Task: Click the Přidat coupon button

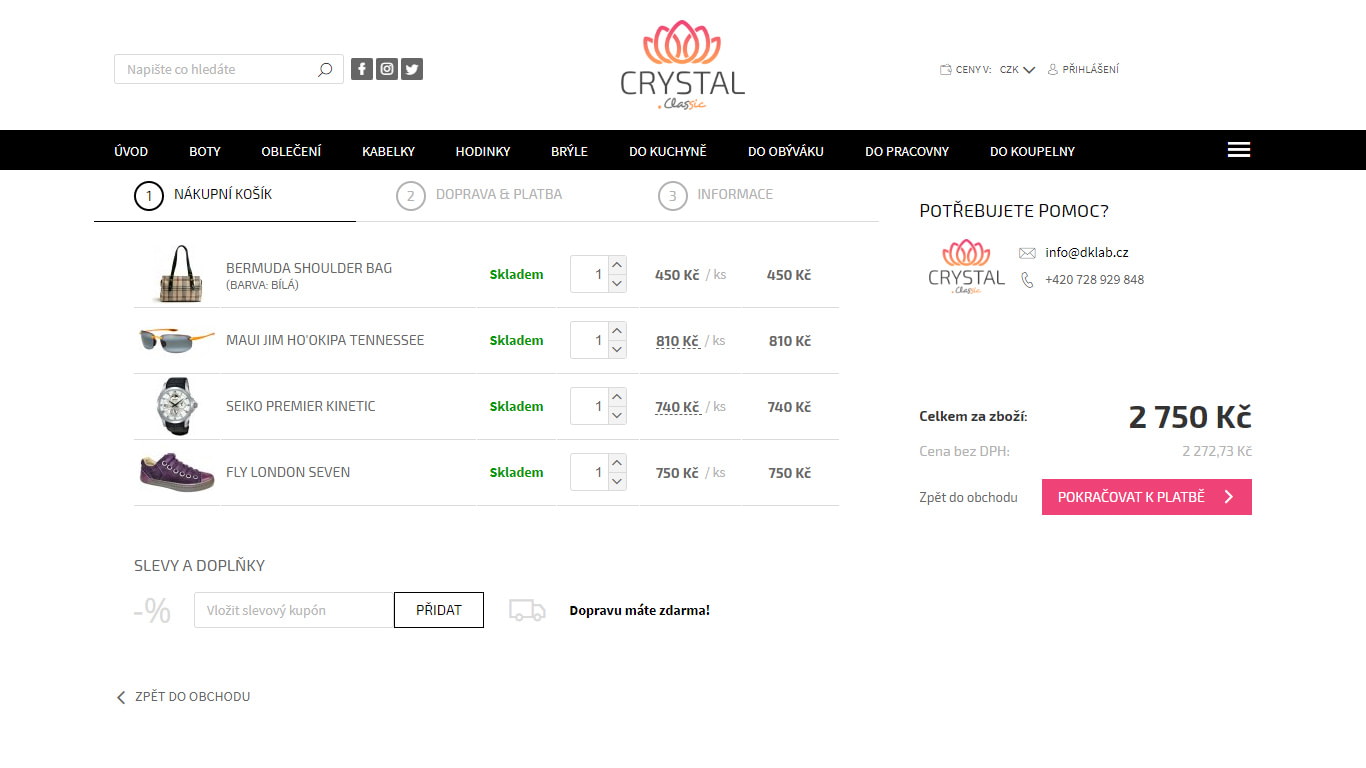Action: [x=439, y=610]
